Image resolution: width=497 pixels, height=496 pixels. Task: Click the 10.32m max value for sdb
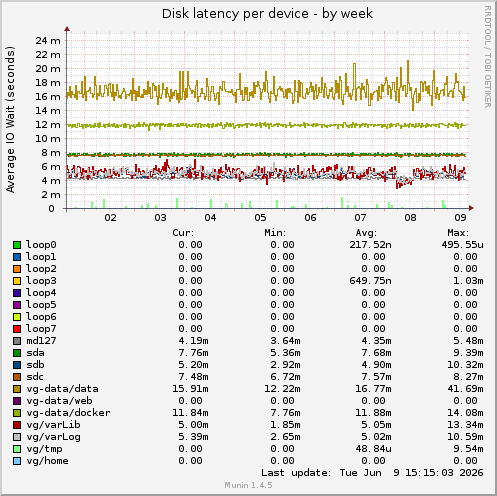pyautogui.click(x=465, y=365)
